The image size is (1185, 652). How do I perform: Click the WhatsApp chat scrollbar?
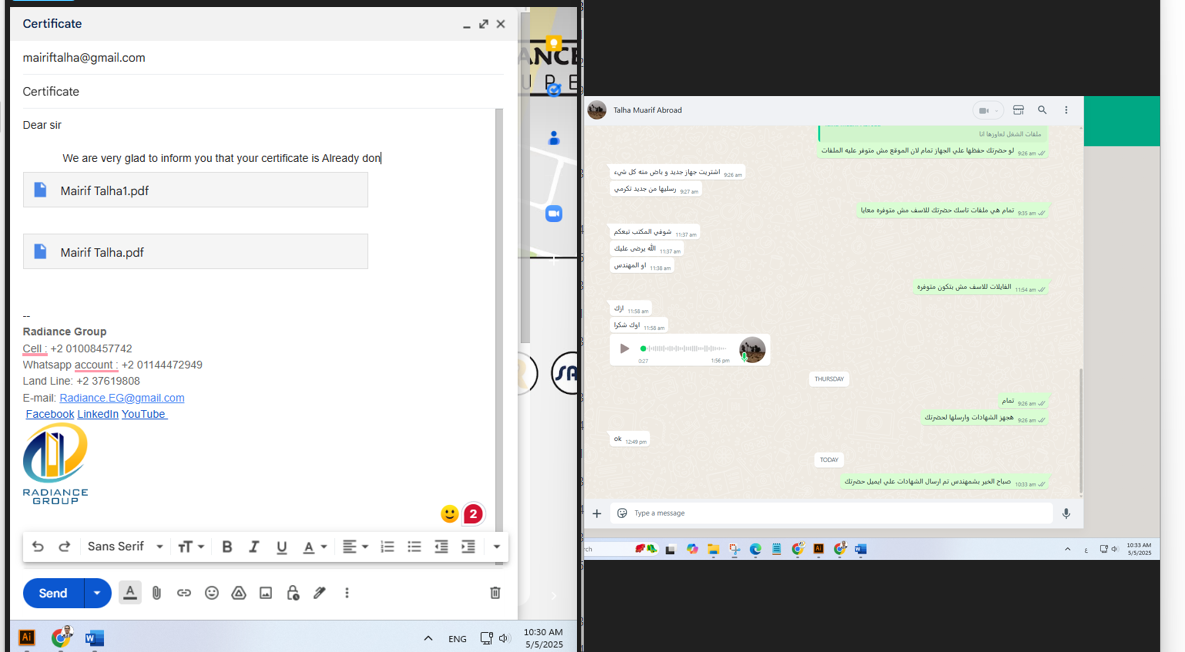(x=1081, y=431)
